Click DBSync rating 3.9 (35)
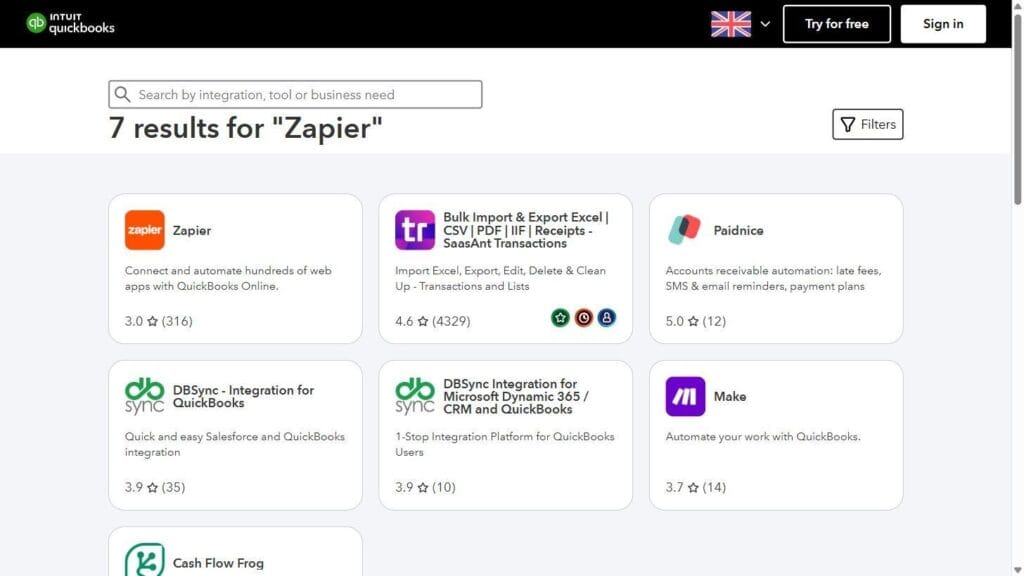This screenshot has width=1024, height=576. click(x=155, y=487)
